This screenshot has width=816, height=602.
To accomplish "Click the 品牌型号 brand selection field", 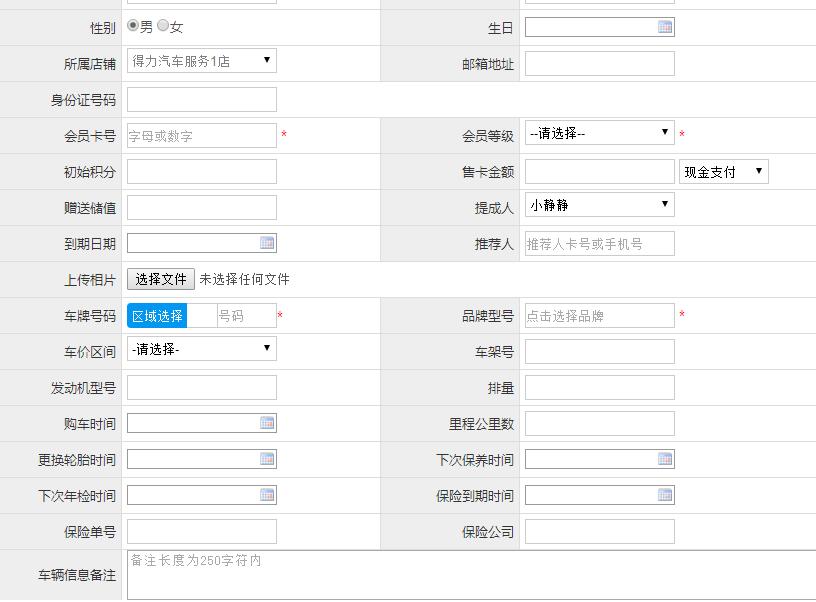I will [600, 316].
